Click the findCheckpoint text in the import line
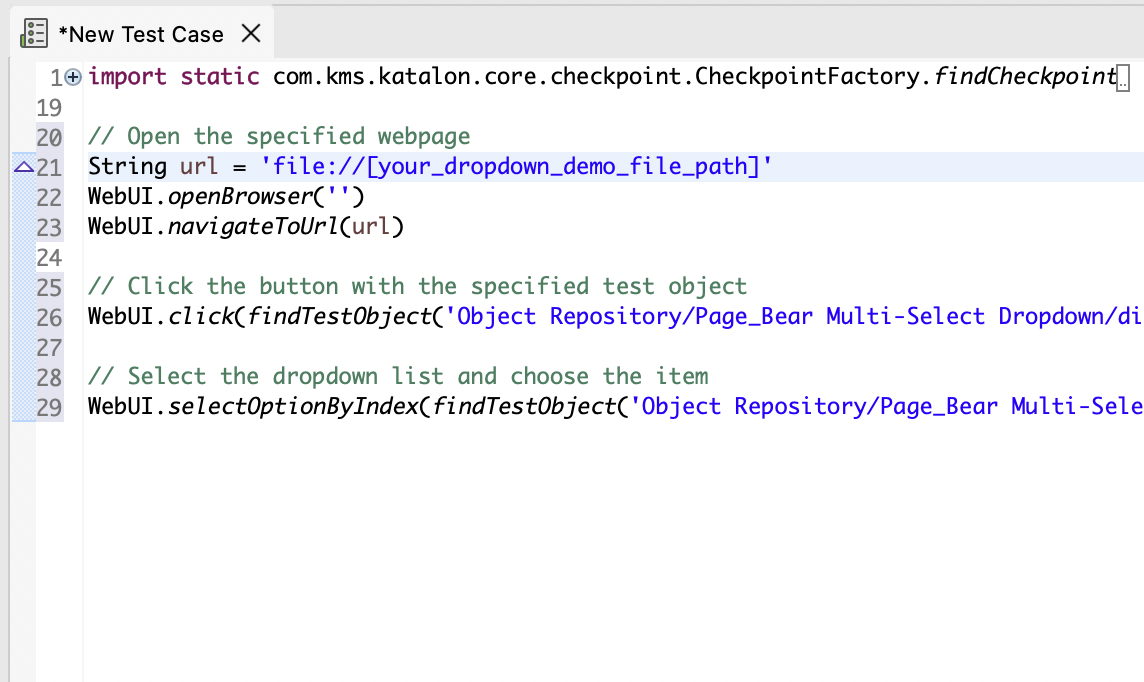The width and height of the screenshot is (1144, 682). tap(1023, 77)
